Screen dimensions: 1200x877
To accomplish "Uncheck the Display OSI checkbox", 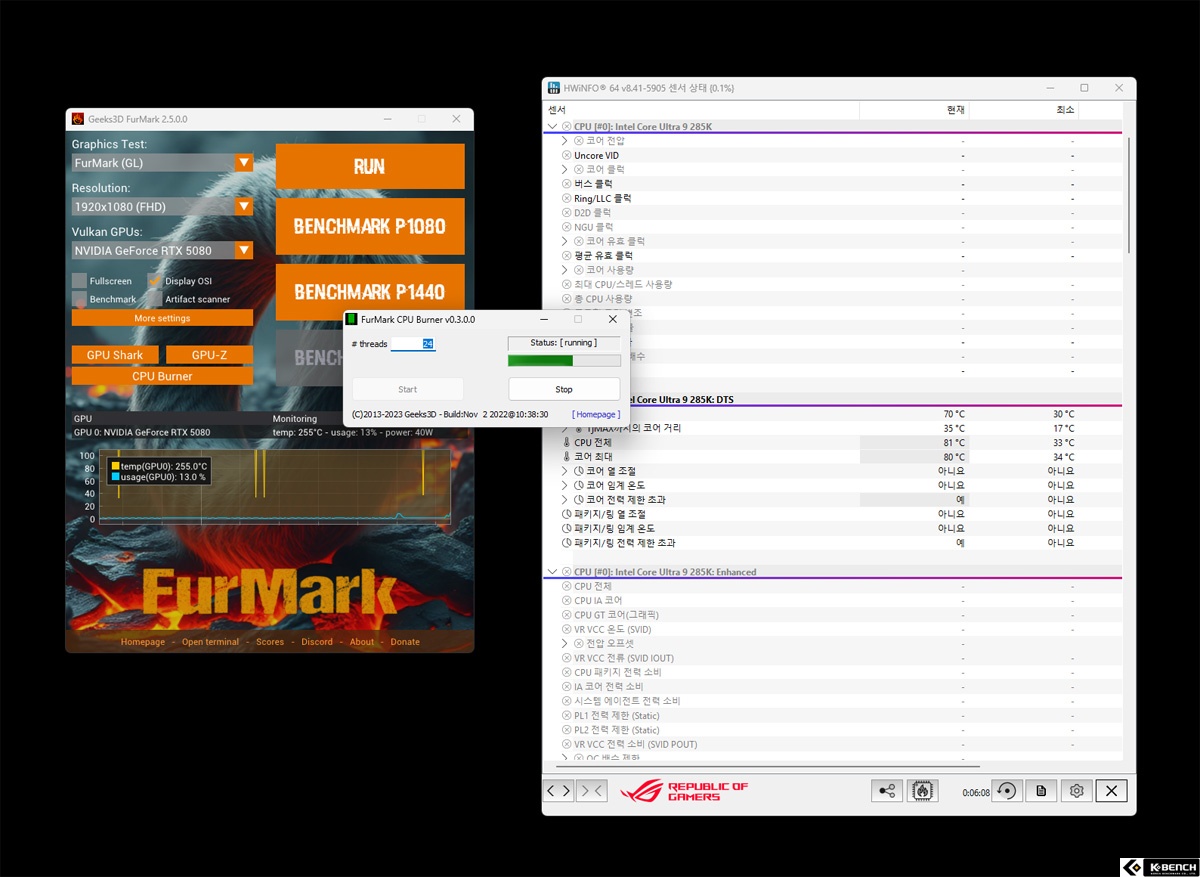I will click(155, 281).
